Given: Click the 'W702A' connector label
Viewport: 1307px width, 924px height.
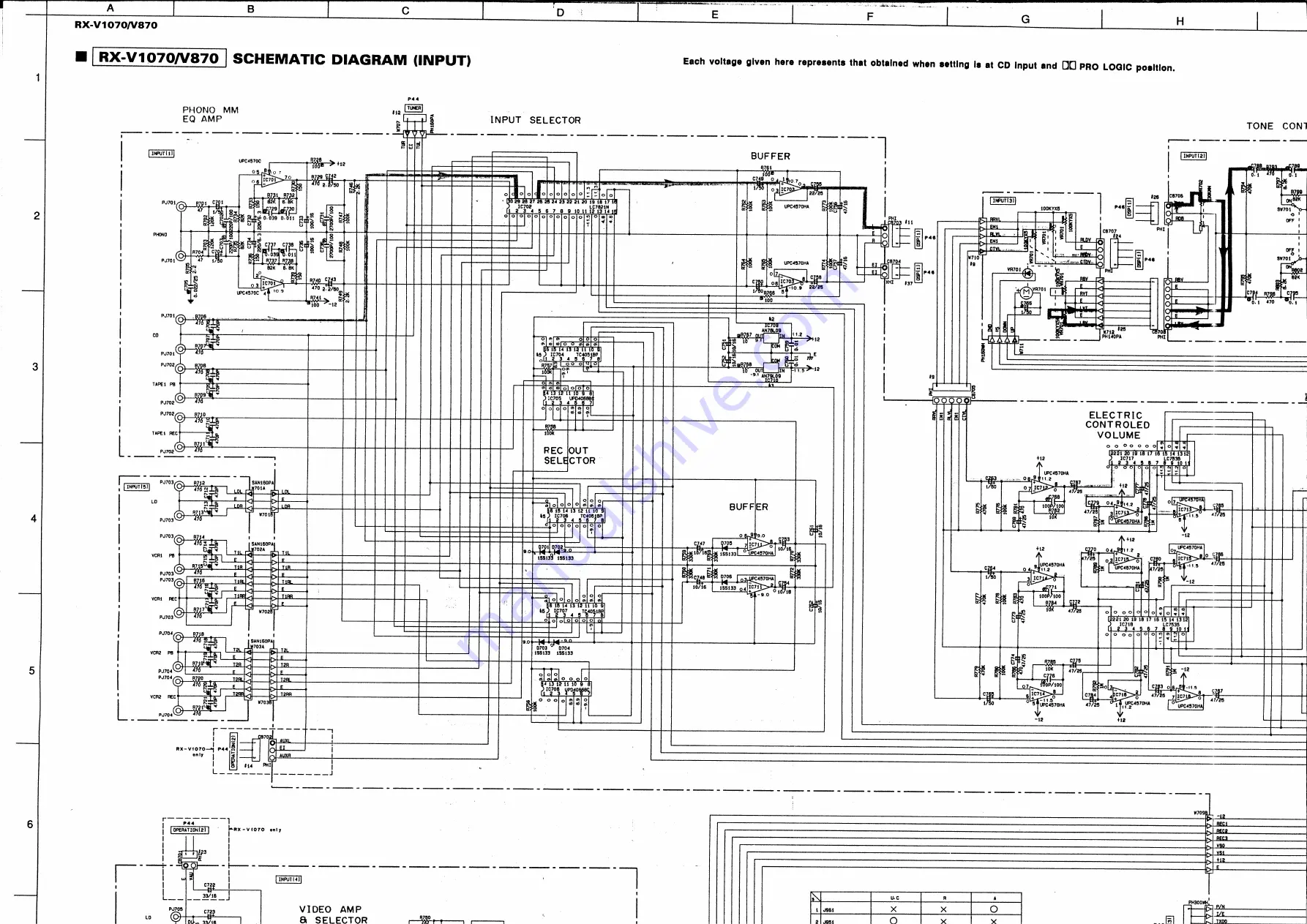Looking at the screenshot, I should click(258, 549).
